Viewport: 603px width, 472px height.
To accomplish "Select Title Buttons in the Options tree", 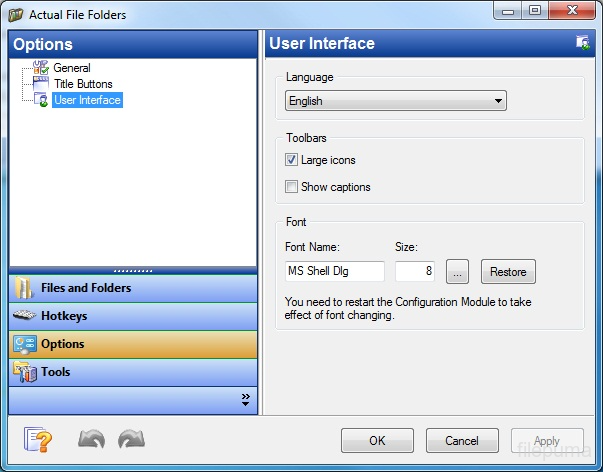I will [x=83, y=84].
